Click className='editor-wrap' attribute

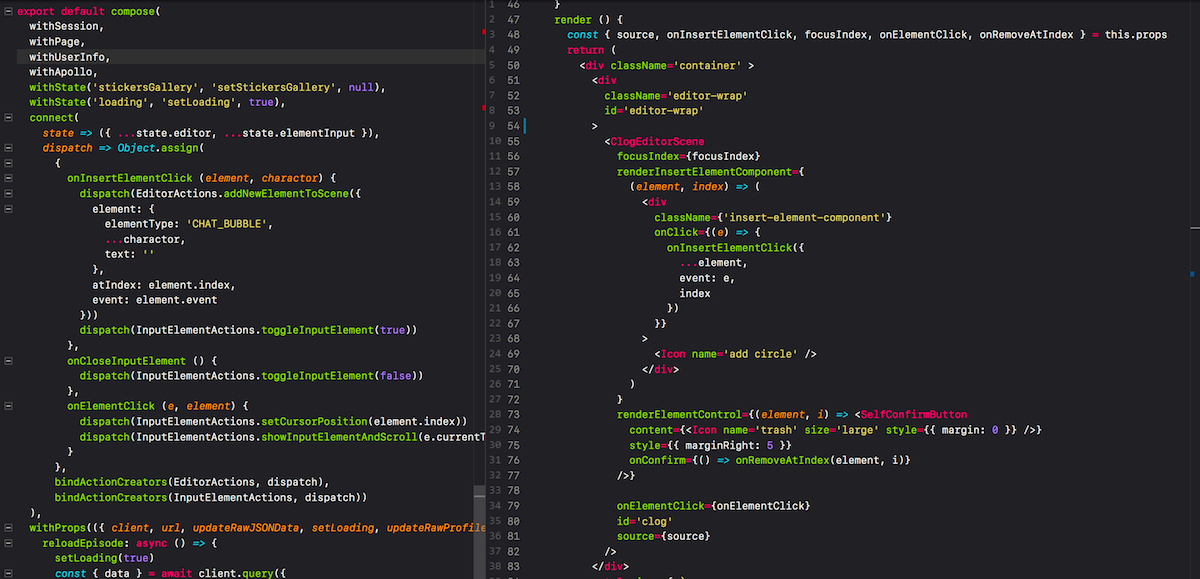(676, 96)
